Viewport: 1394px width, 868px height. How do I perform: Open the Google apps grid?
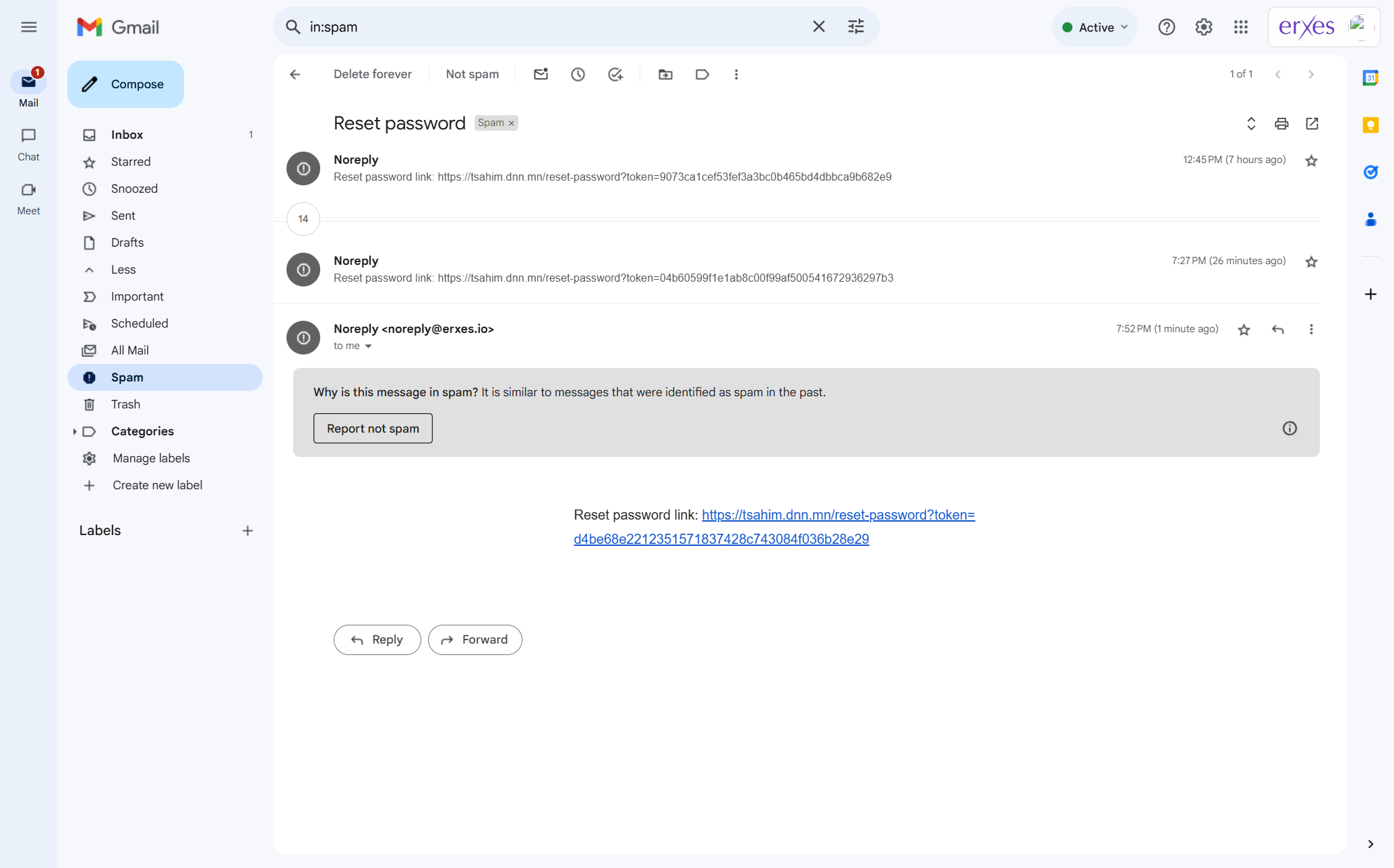click(x=1241, y=27)
